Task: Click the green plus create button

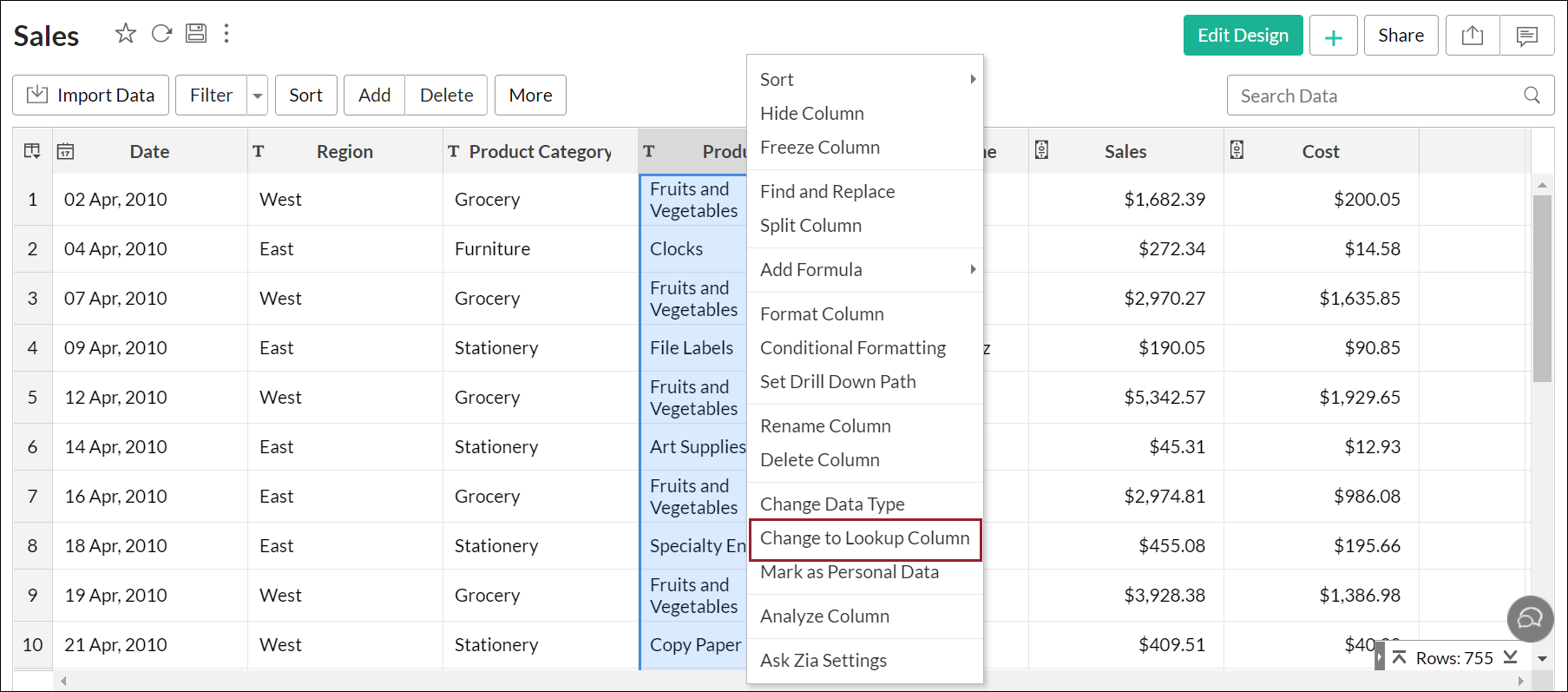Action: coord(1333,36)
